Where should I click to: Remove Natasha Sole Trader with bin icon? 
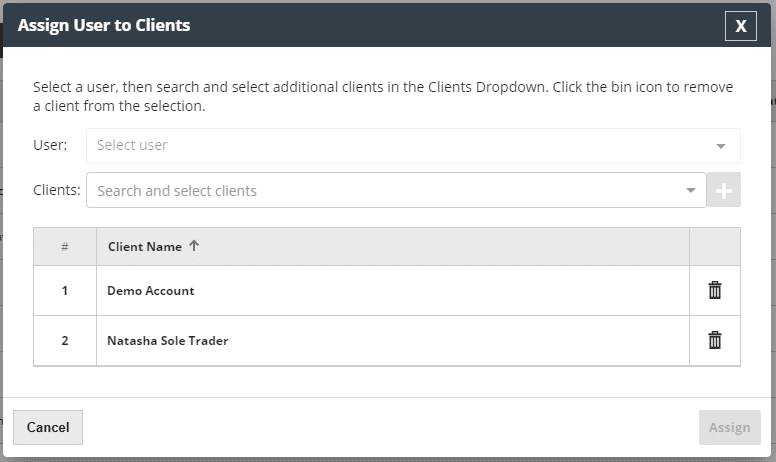click(714, 340)
